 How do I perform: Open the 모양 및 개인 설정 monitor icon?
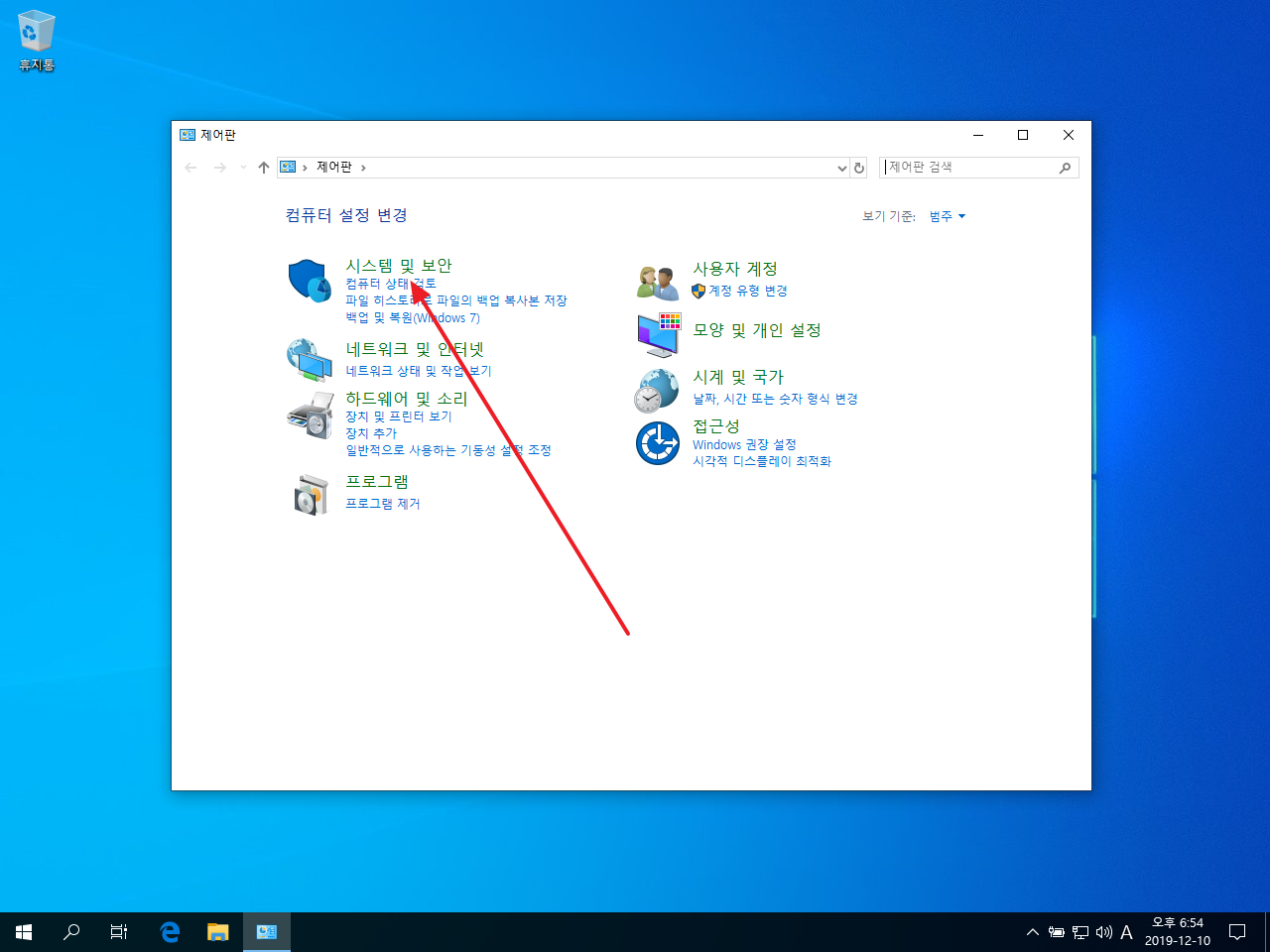pos(659,334)
